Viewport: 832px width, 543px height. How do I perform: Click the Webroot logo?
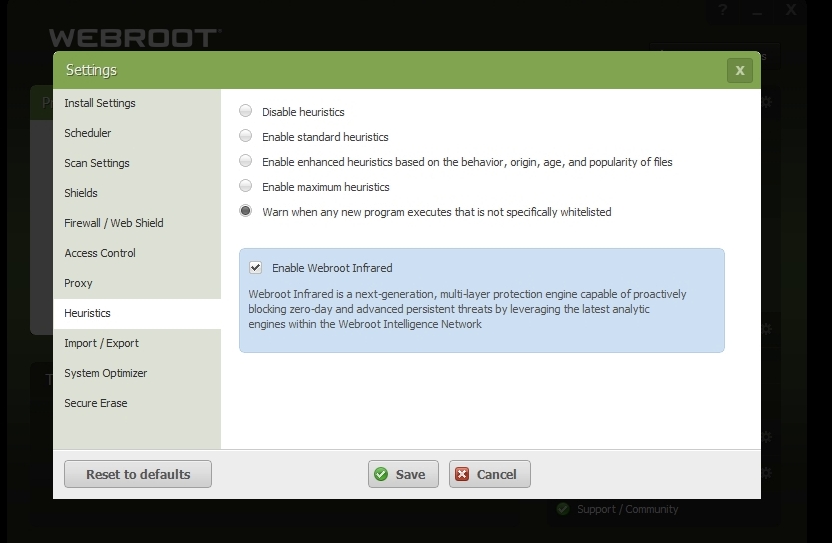click(x=134, y=38)
